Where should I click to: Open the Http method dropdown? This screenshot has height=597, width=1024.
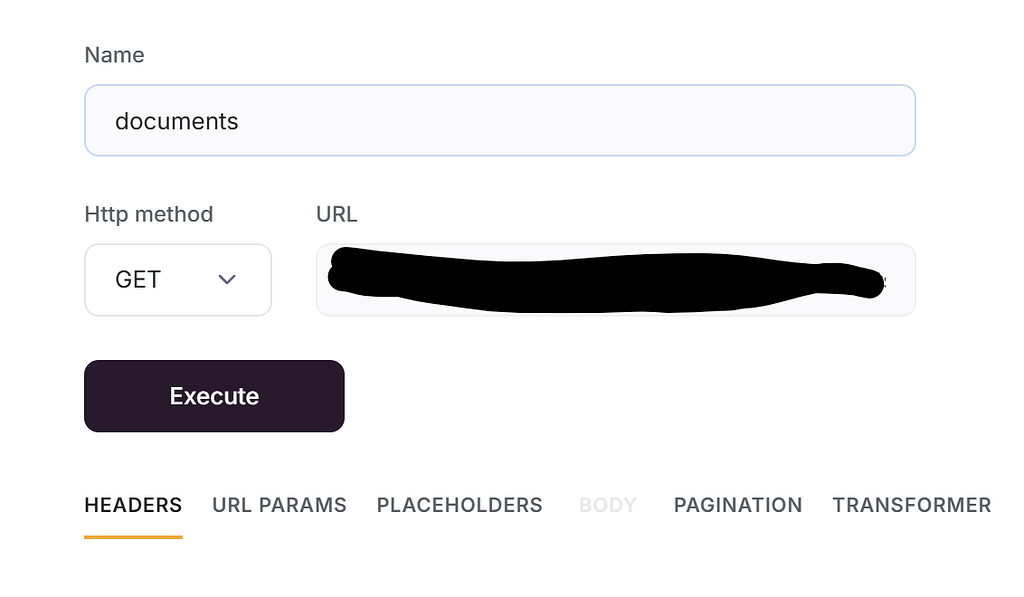178,280
